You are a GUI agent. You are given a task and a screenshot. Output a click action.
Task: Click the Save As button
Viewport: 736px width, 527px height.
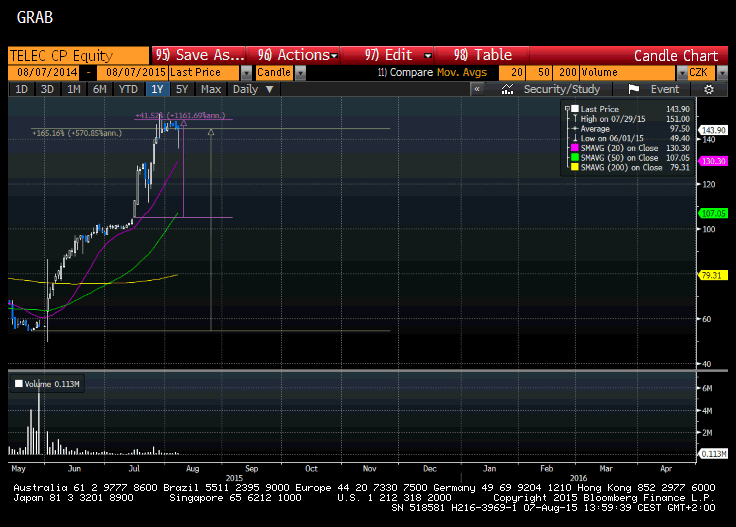tap(199, 55)
